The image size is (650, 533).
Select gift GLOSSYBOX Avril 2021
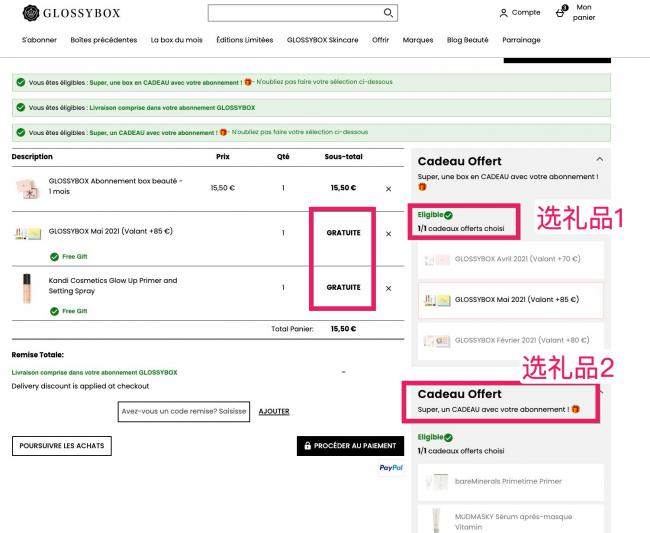click(511, 259)
